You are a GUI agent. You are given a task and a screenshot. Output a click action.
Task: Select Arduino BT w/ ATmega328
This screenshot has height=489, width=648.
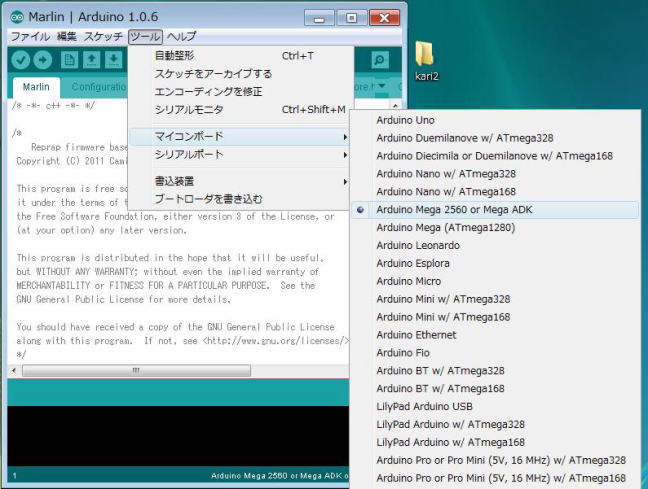tap(495, 371)
